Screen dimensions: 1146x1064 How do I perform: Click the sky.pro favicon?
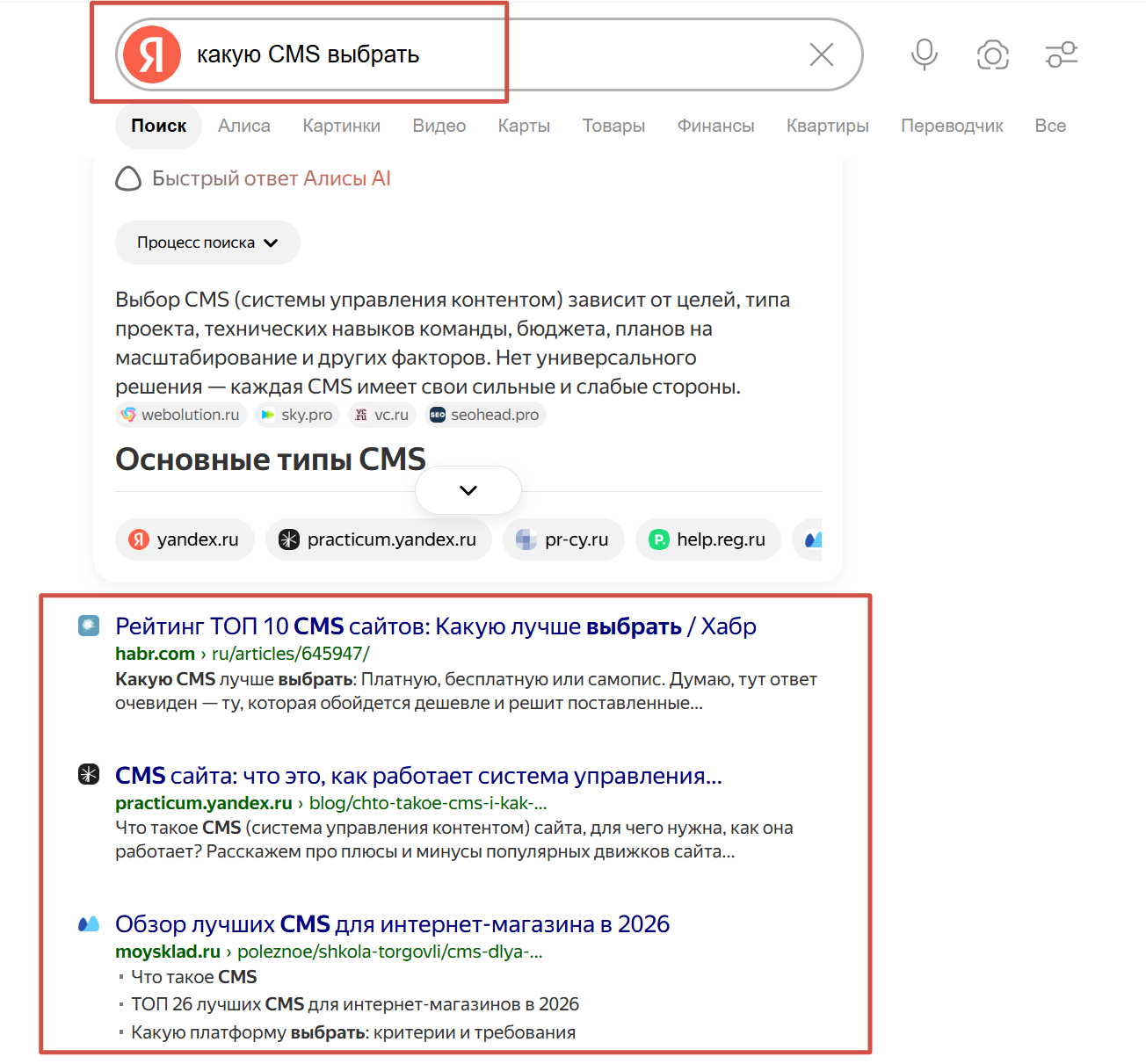268,415
